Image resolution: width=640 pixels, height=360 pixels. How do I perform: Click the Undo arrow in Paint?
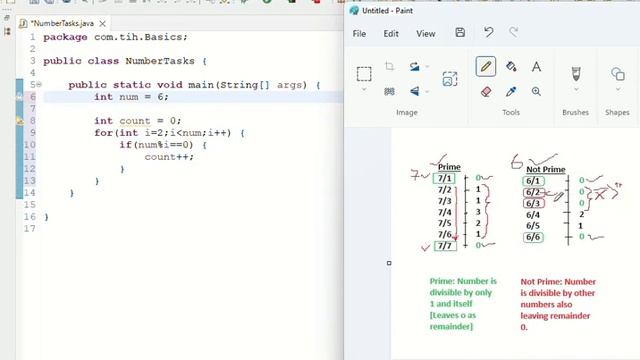489,32
